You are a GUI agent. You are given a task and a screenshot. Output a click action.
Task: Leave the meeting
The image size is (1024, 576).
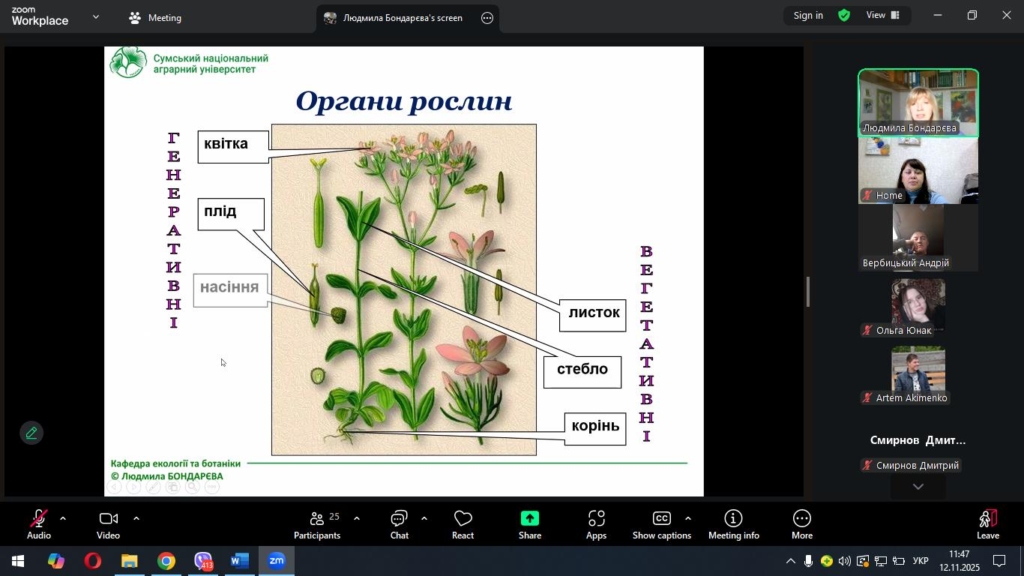click(987, 524)
